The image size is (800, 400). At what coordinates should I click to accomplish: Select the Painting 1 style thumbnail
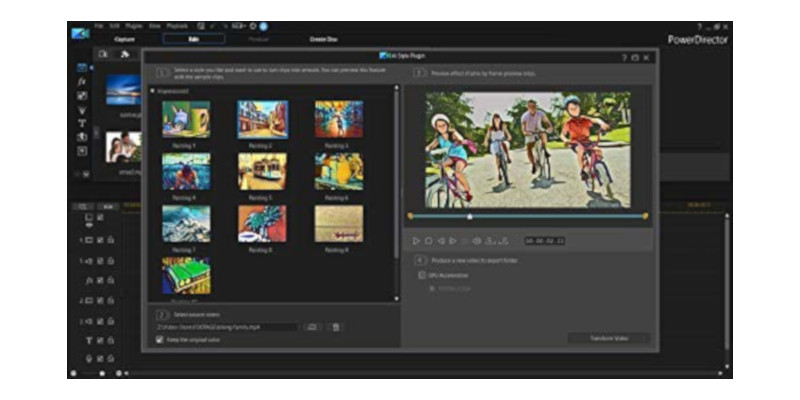pos(186,119)
